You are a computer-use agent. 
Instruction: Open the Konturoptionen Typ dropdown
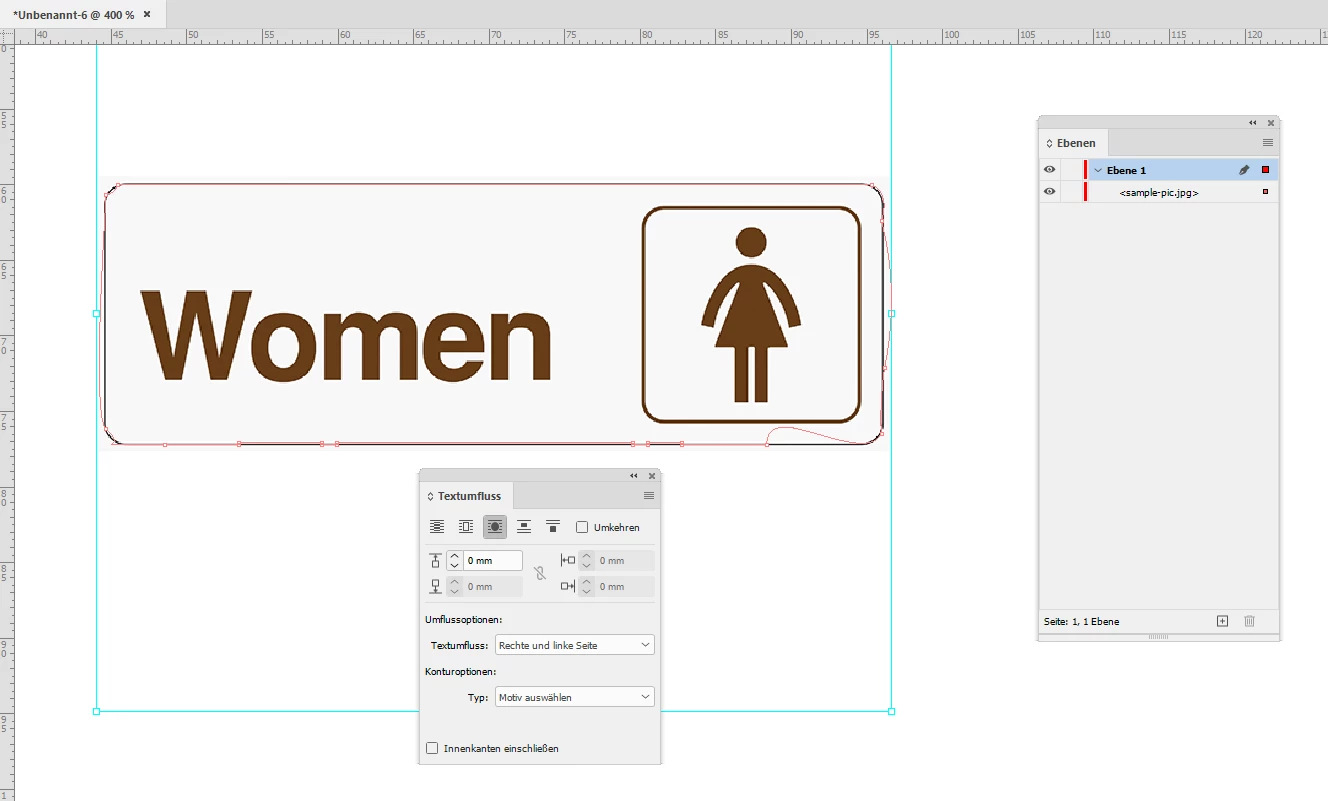(x=574, y=697)
